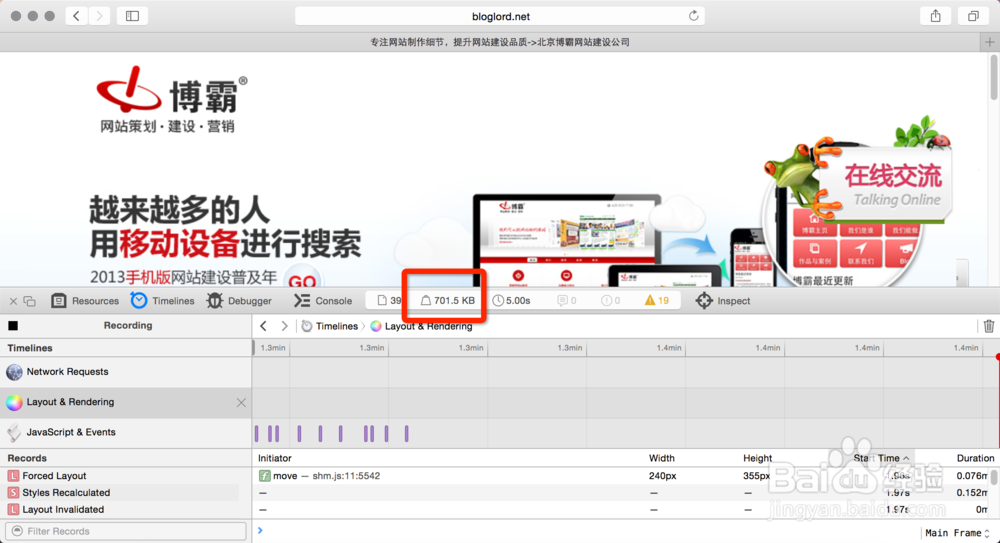Click Layout & Rendering breadcrumb item
Viewport: 1000px width, 543px height.
click(422, 326)
